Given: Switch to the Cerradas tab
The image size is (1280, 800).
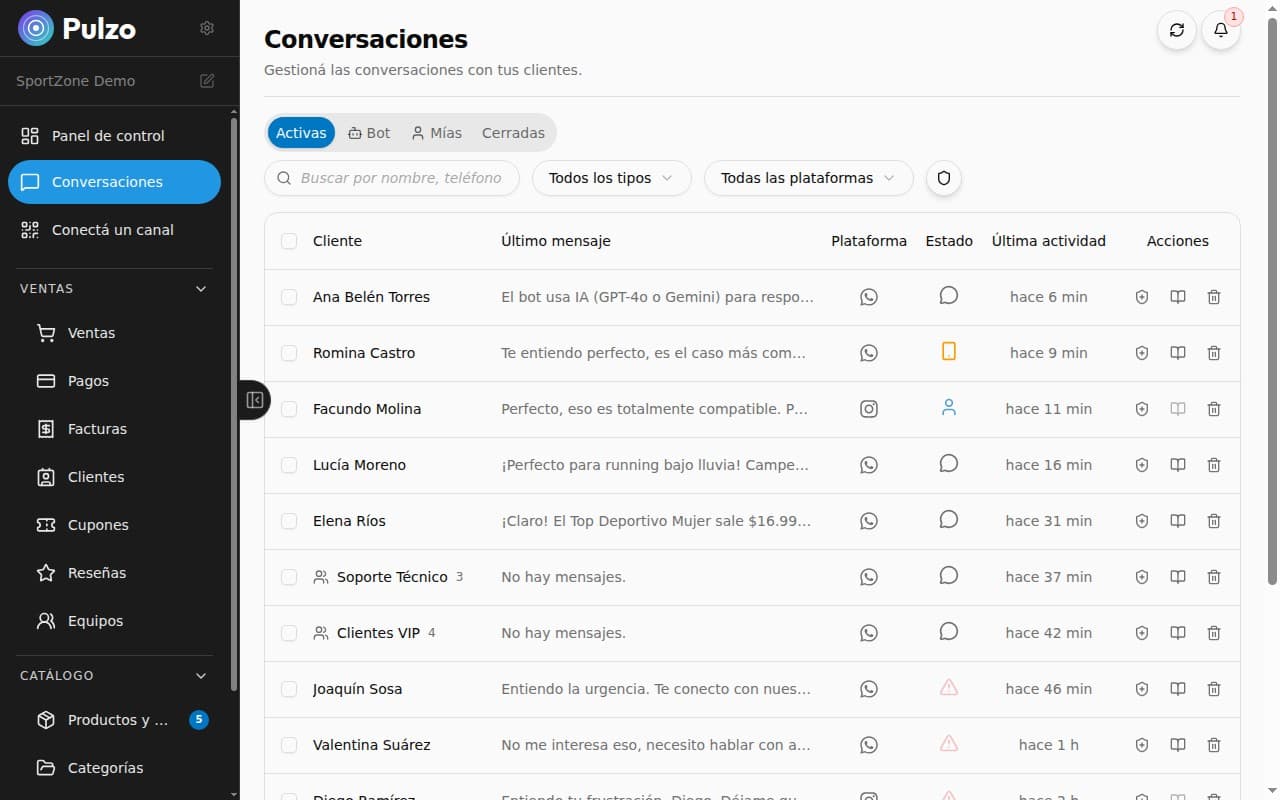Looking at the screenshot, I should (x=513, y=132).
